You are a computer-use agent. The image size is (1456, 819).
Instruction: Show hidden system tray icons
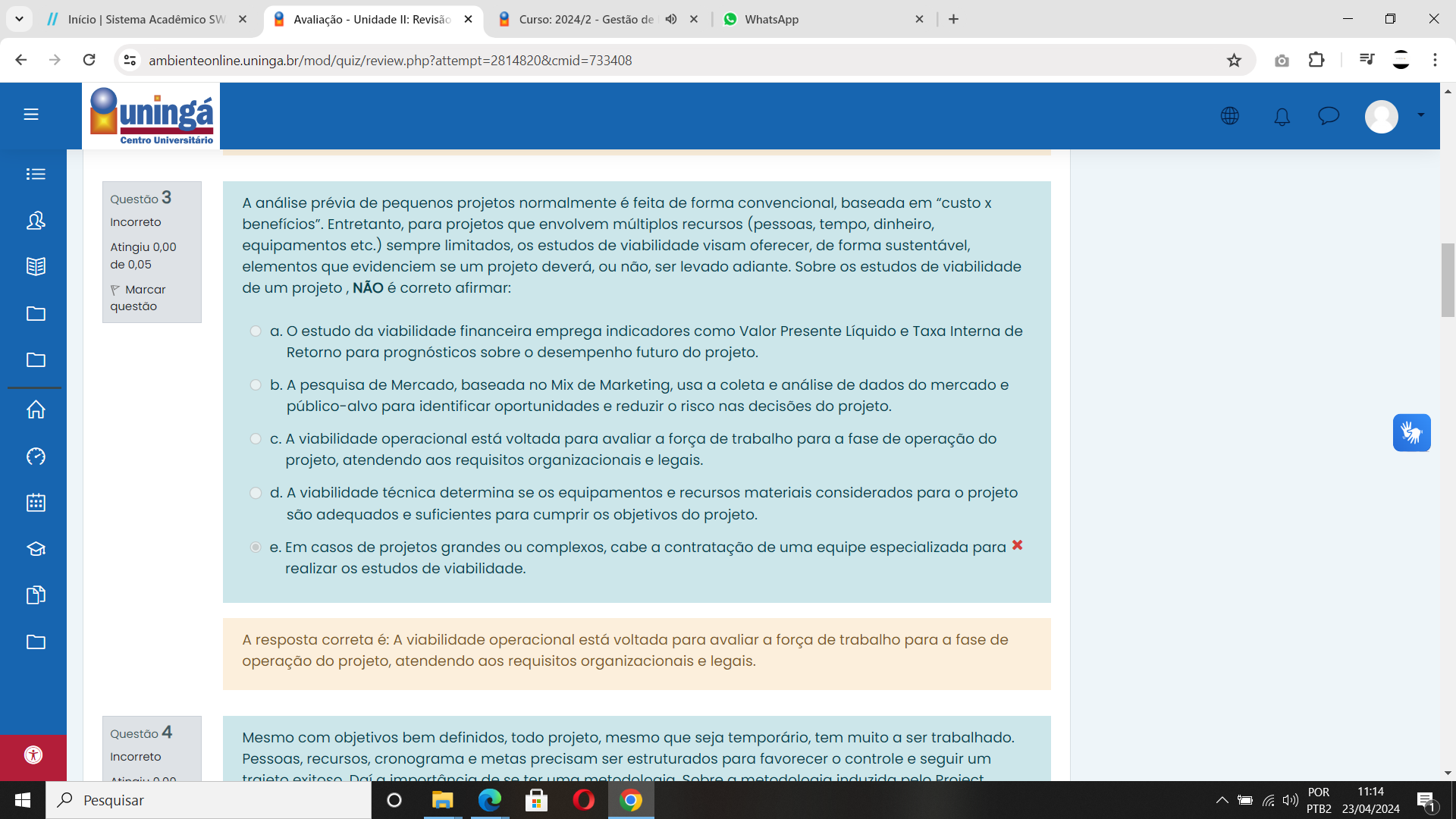click(1222, 800)
